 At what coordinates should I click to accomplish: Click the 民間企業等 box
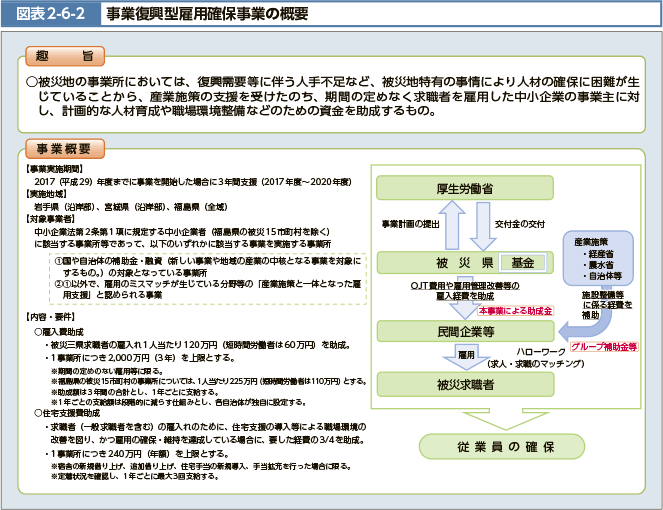(463, 330)
